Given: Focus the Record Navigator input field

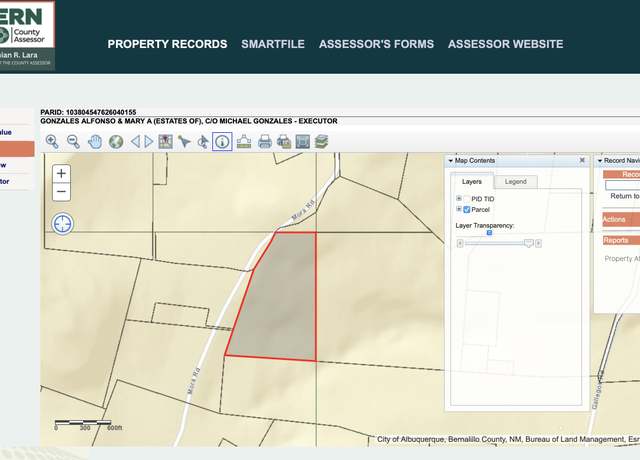Looking at the screenshot, I should pyautogui.click(x=622, y=186).
